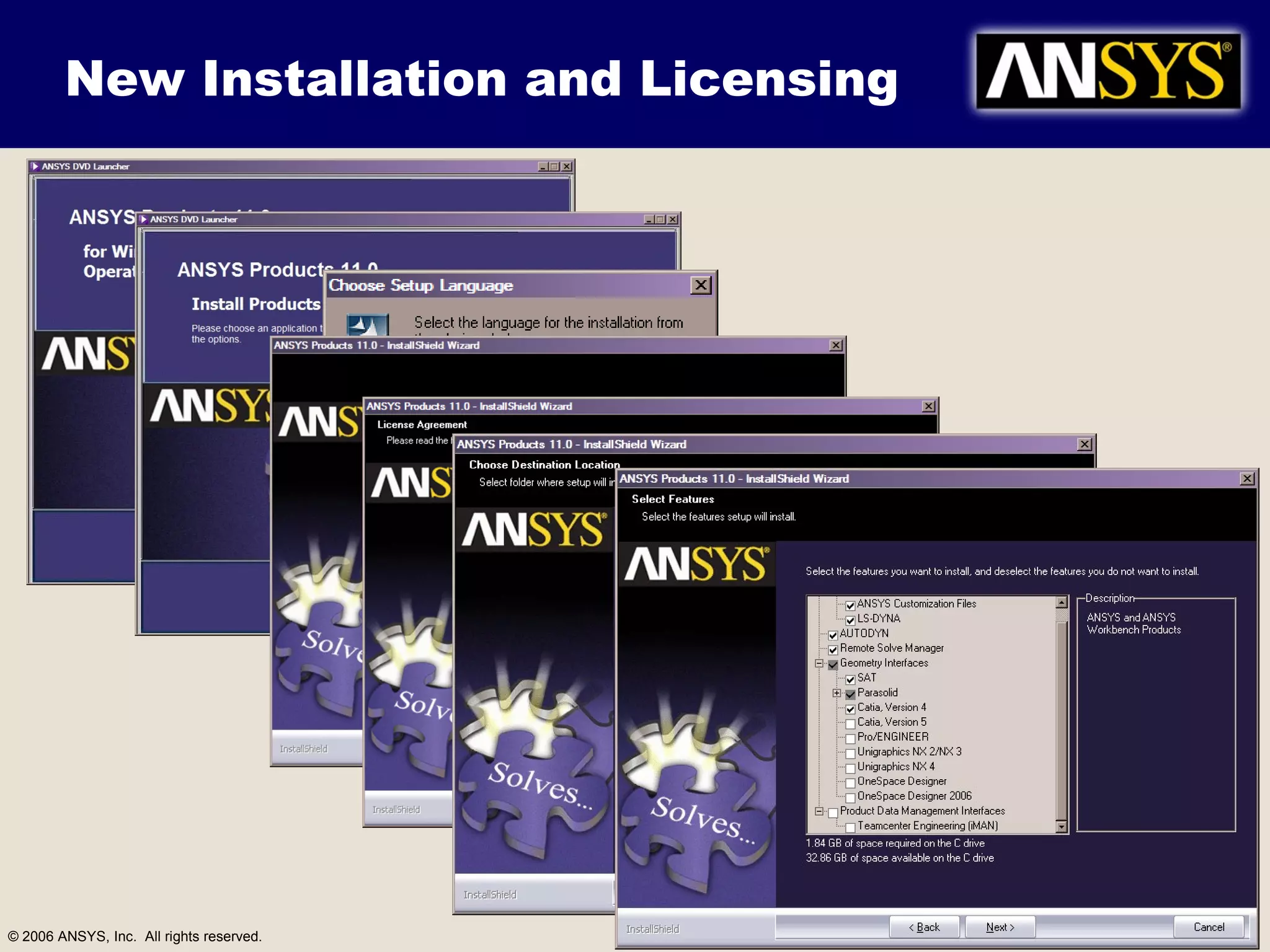This screenshot has height=952, width=1270.
Task: Uncheck the Remote Solve Manager checkbox
Action: pyautogui.click(x=833, y=650)
